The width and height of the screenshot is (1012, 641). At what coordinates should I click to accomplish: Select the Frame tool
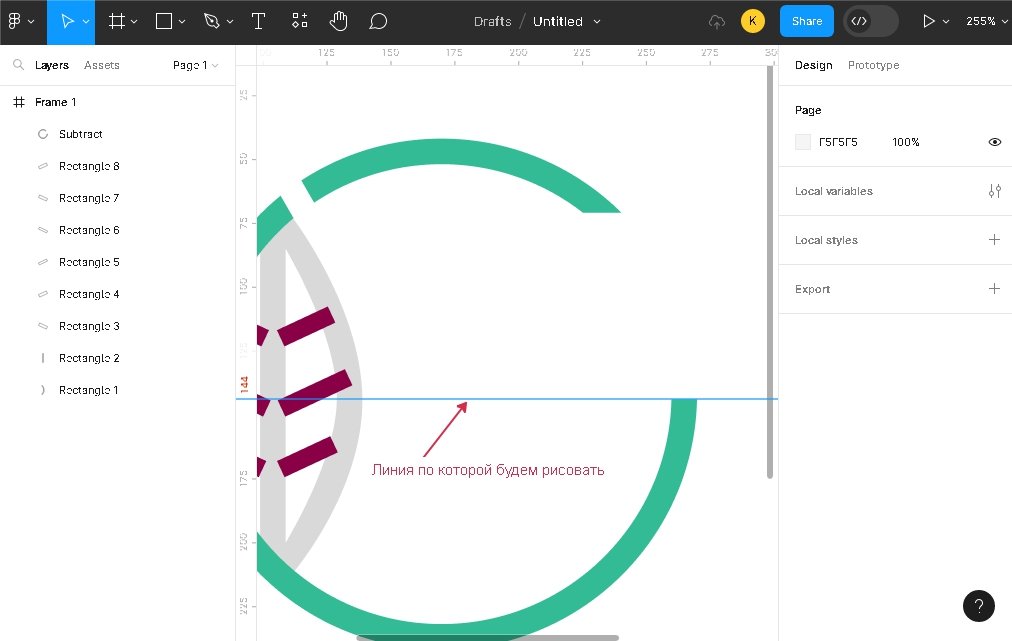coord(117,21)
